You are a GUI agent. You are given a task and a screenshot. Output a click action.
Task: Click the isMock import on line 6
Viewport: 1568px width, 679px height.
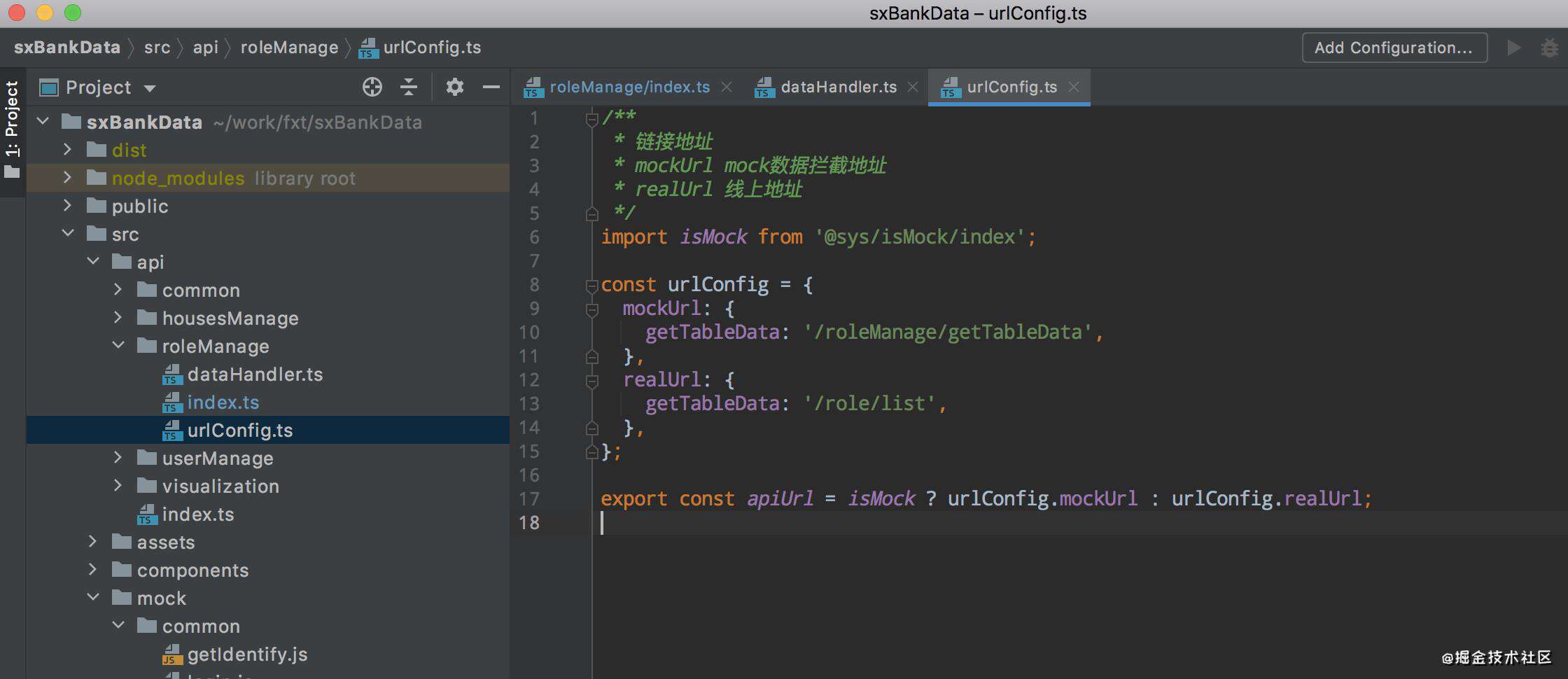point(713,237)
